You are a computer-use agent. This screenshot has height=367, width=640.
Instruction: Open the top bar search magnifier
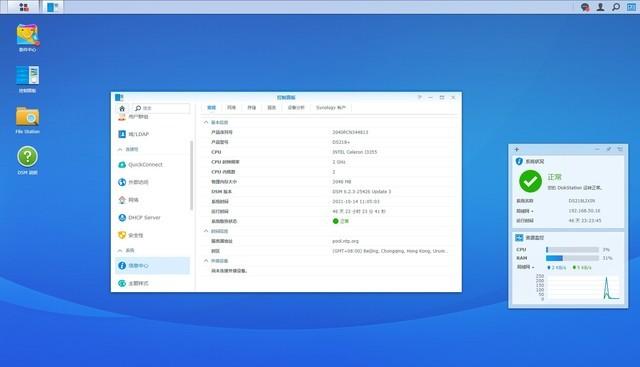(616, 7)
